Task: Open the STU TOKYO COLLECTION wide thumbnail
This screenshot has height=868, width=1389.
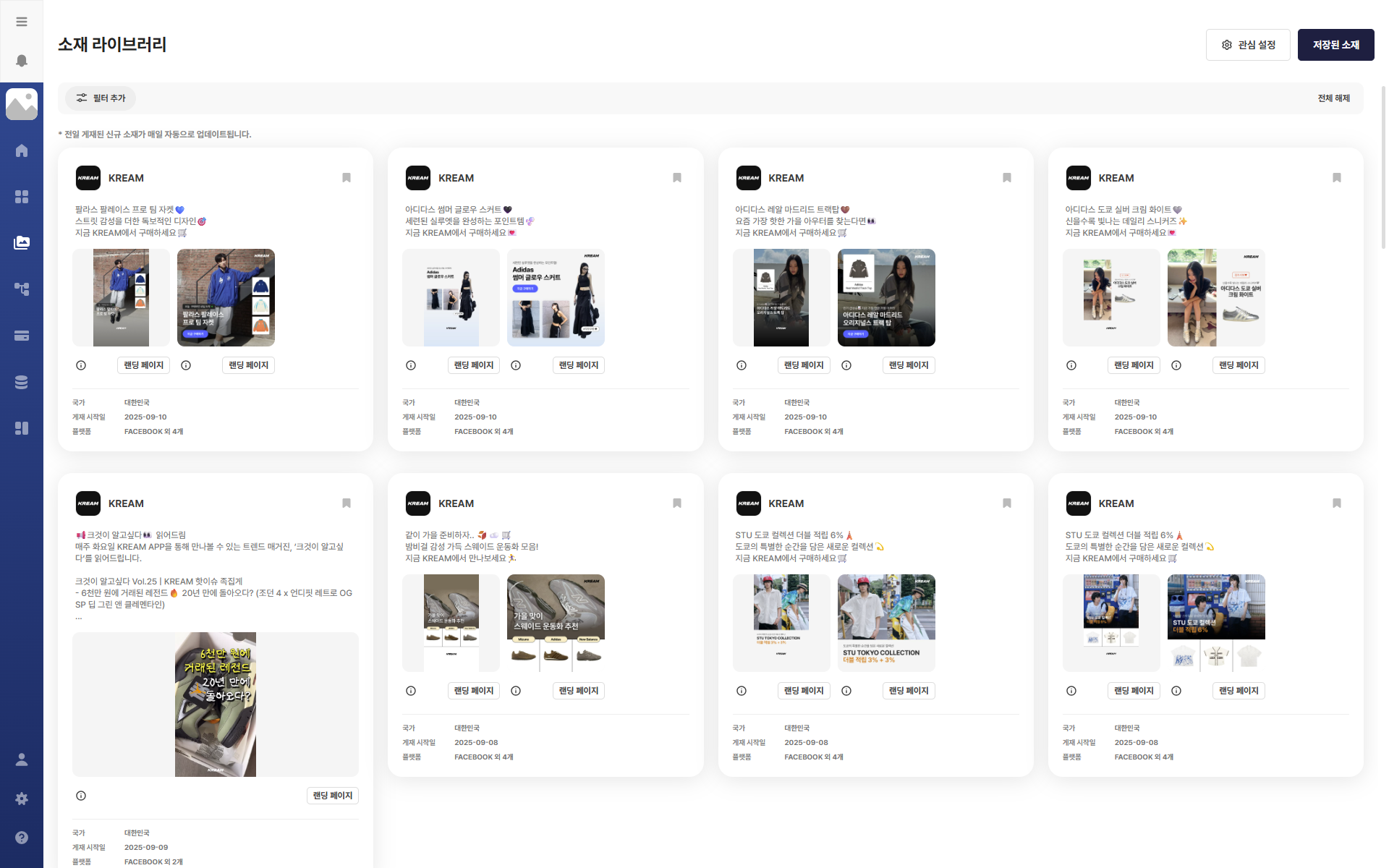Action: (x=886, y=623)
